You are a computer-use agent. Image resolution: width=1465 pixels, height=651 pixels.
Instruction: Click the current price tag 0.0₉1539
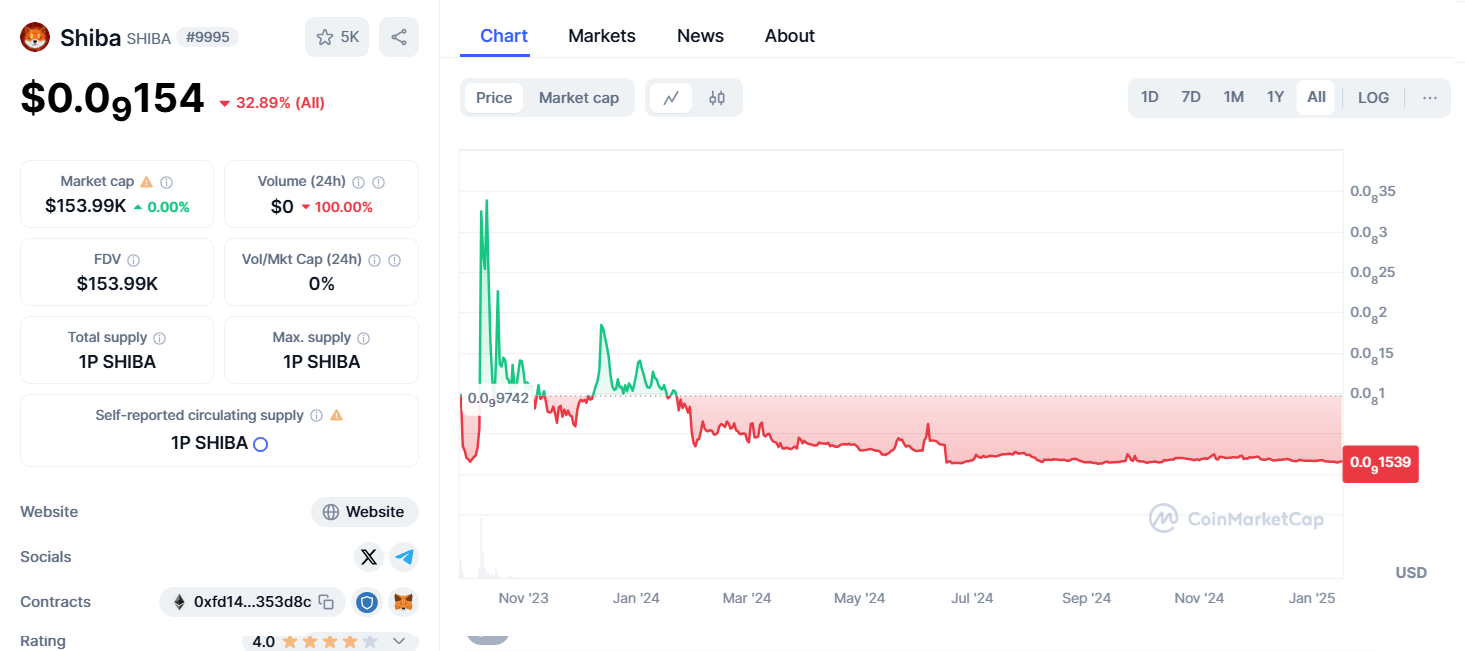click(1380, 463)
